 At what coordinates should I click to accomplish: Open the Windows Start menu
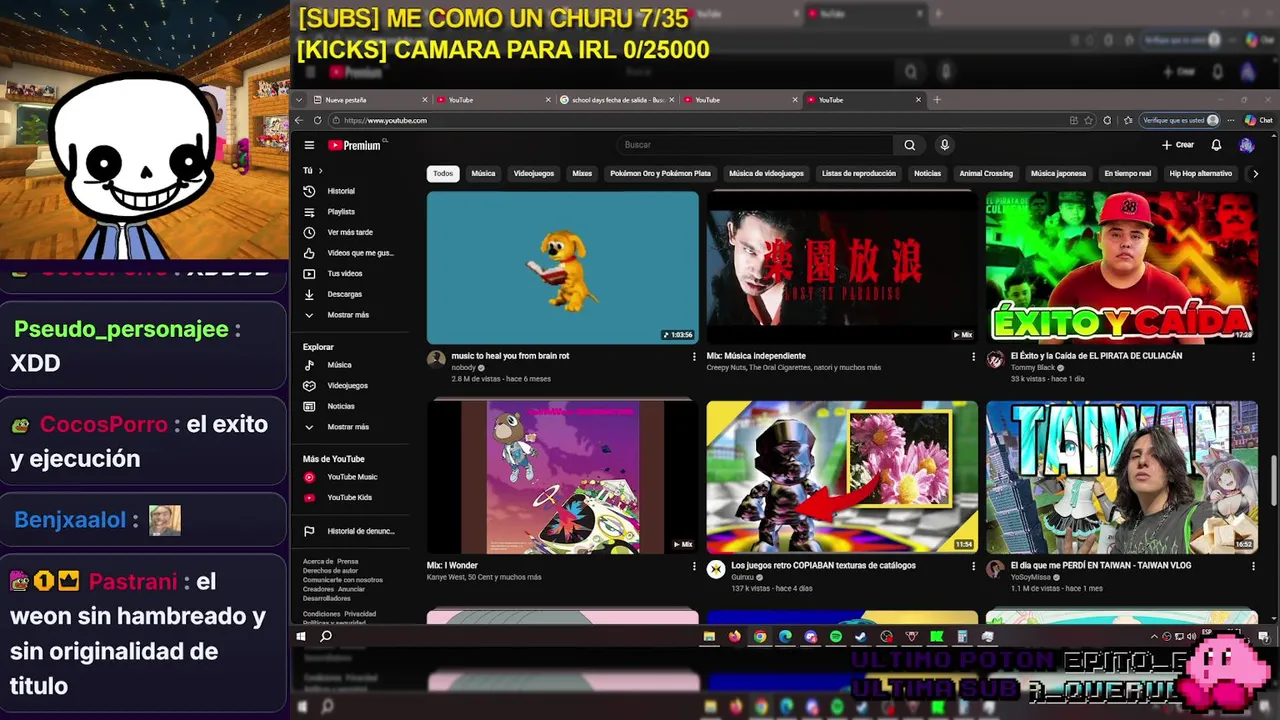[301, 636]
